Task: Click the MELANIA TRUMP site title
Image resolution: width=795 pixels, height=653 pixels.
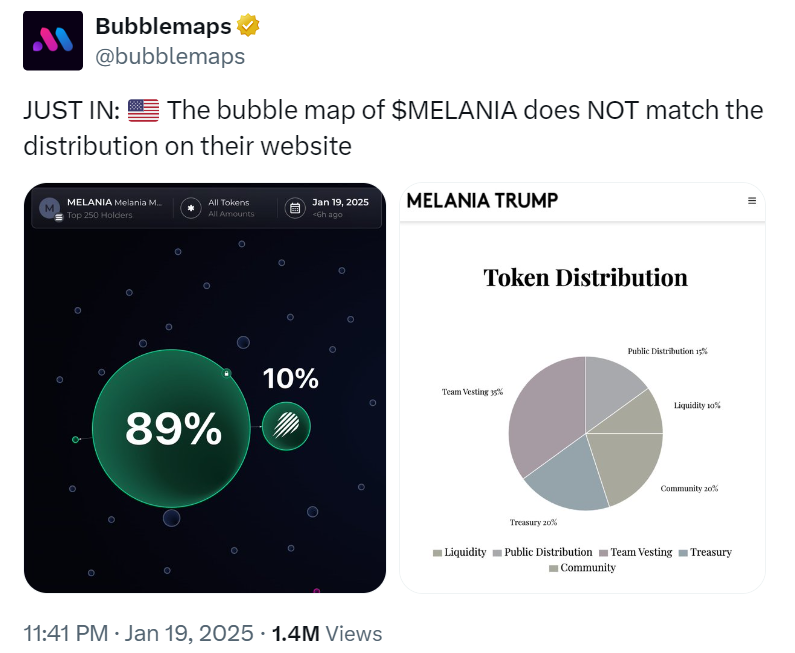Action: pyautogui.click(x=482, y=201)
